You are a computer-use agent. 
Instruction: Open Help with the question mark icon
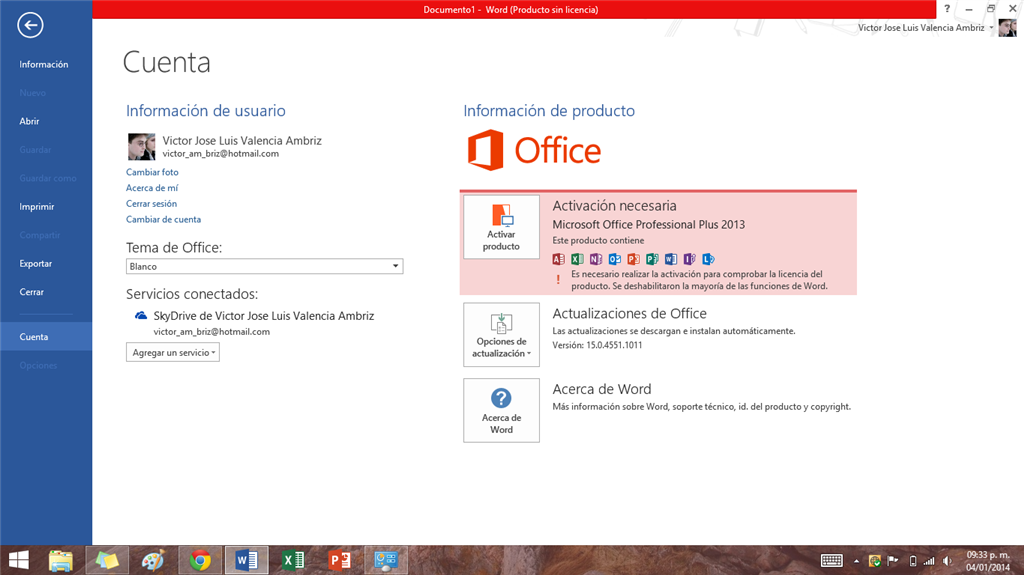pyautogui.click(x=947, y=8)
